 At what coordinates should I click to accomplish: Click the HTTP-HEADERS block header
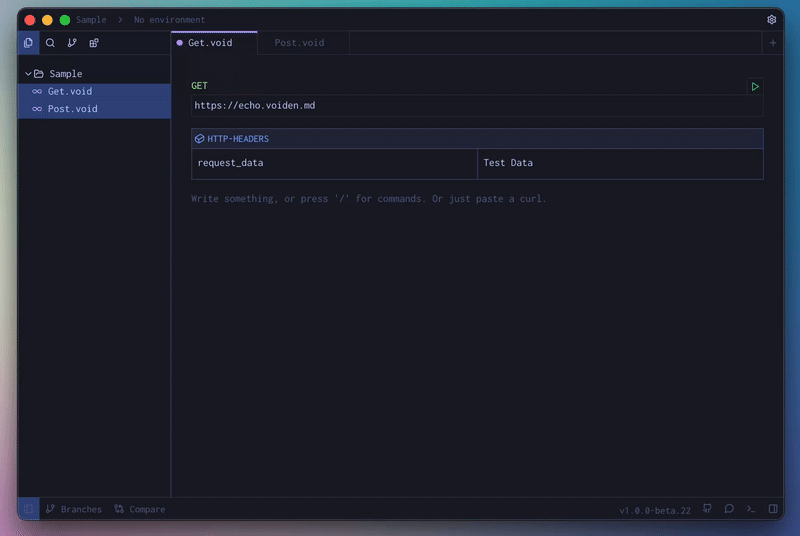tap(477, 139)
